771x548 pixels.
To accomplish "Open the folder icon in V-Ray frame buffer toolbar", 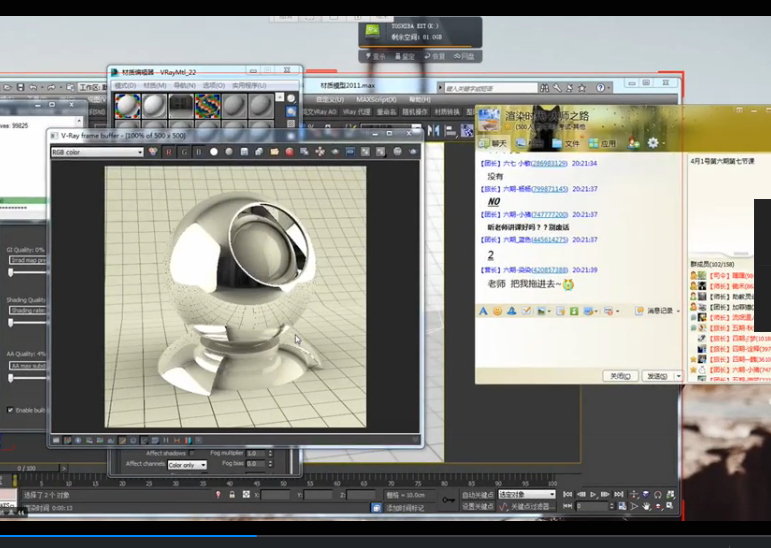I will [274, 152].
